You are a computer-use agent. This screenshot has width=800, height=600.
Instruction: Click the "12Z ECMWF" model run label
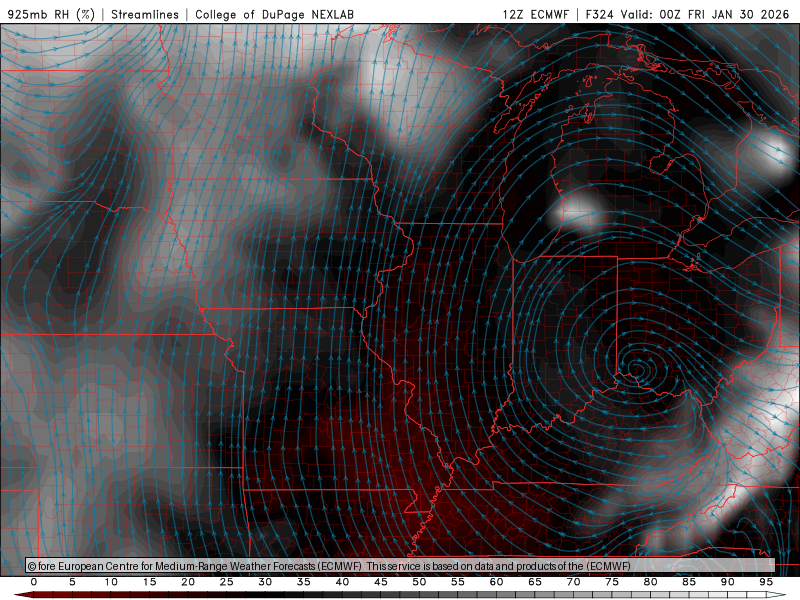535,14
